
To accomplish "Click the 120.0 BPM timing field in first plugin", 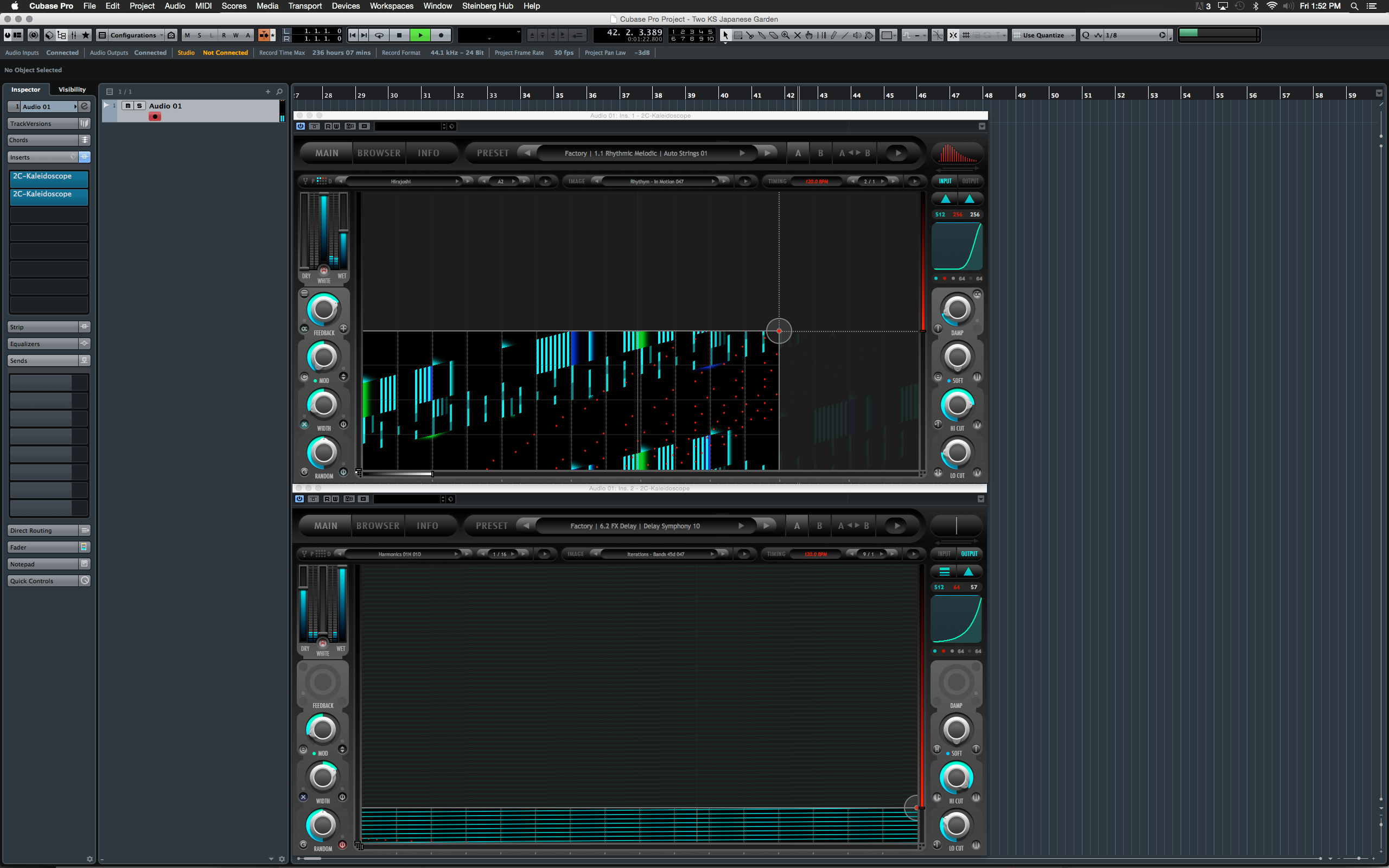I will [816, 181].
